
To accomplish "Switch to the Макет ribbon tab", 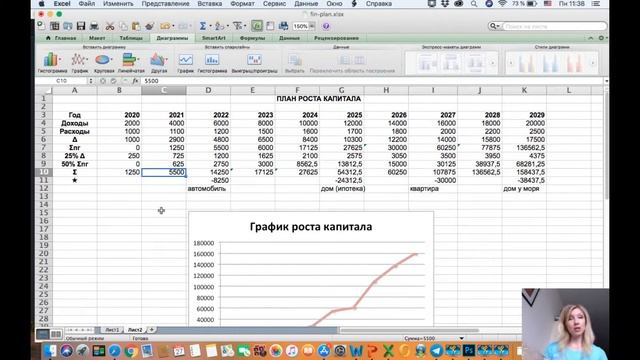I will coord(97,38).
